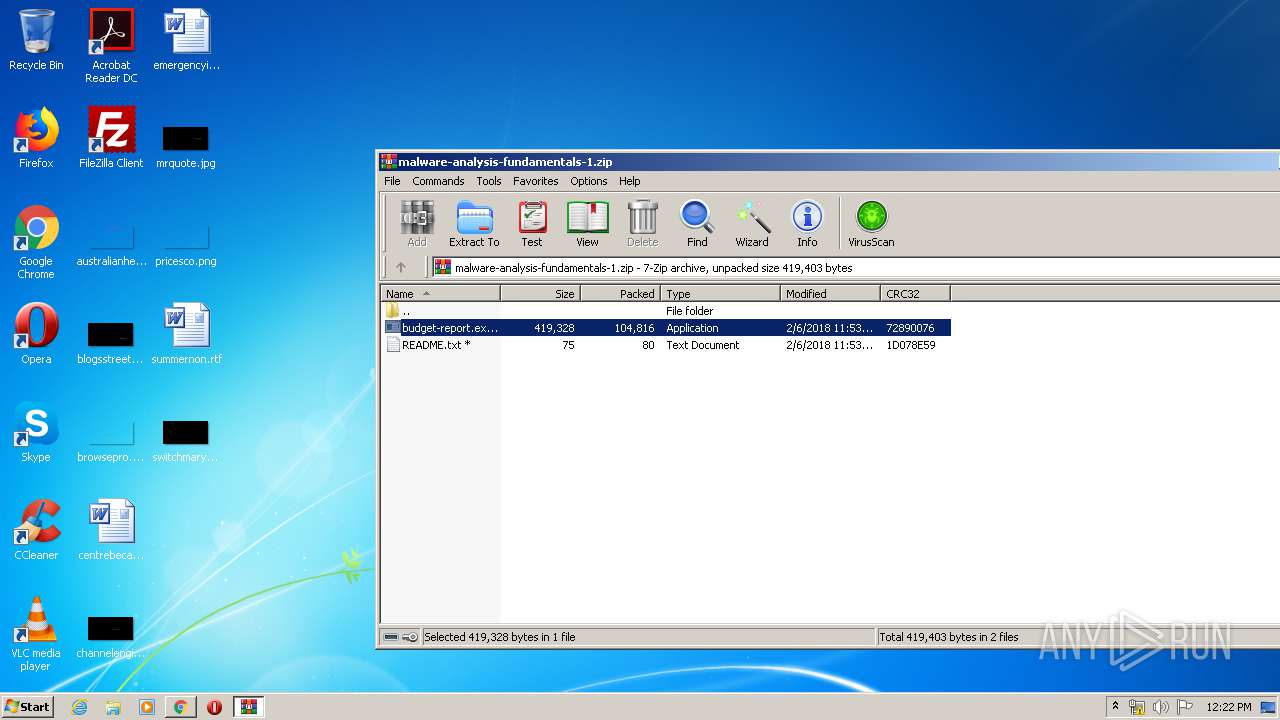1280x720 pixels.
Task: Open the Windows Start menu
Action: [27, 706]
